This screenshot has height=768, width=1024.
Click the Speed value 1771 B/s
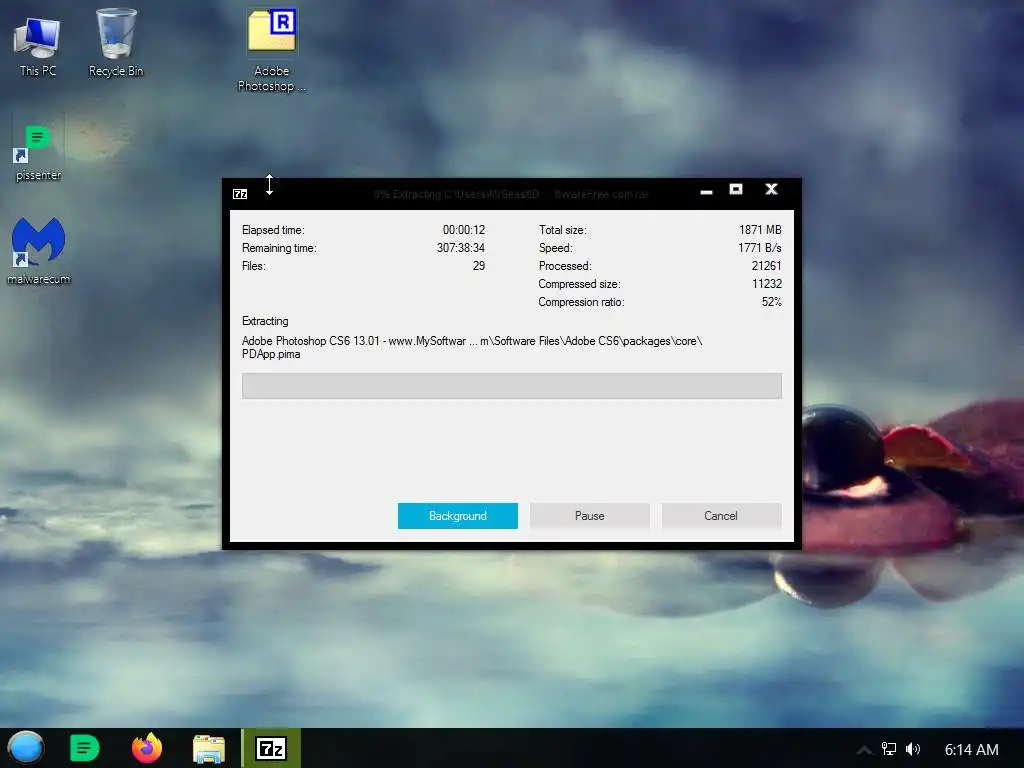(x=760, y=248)
